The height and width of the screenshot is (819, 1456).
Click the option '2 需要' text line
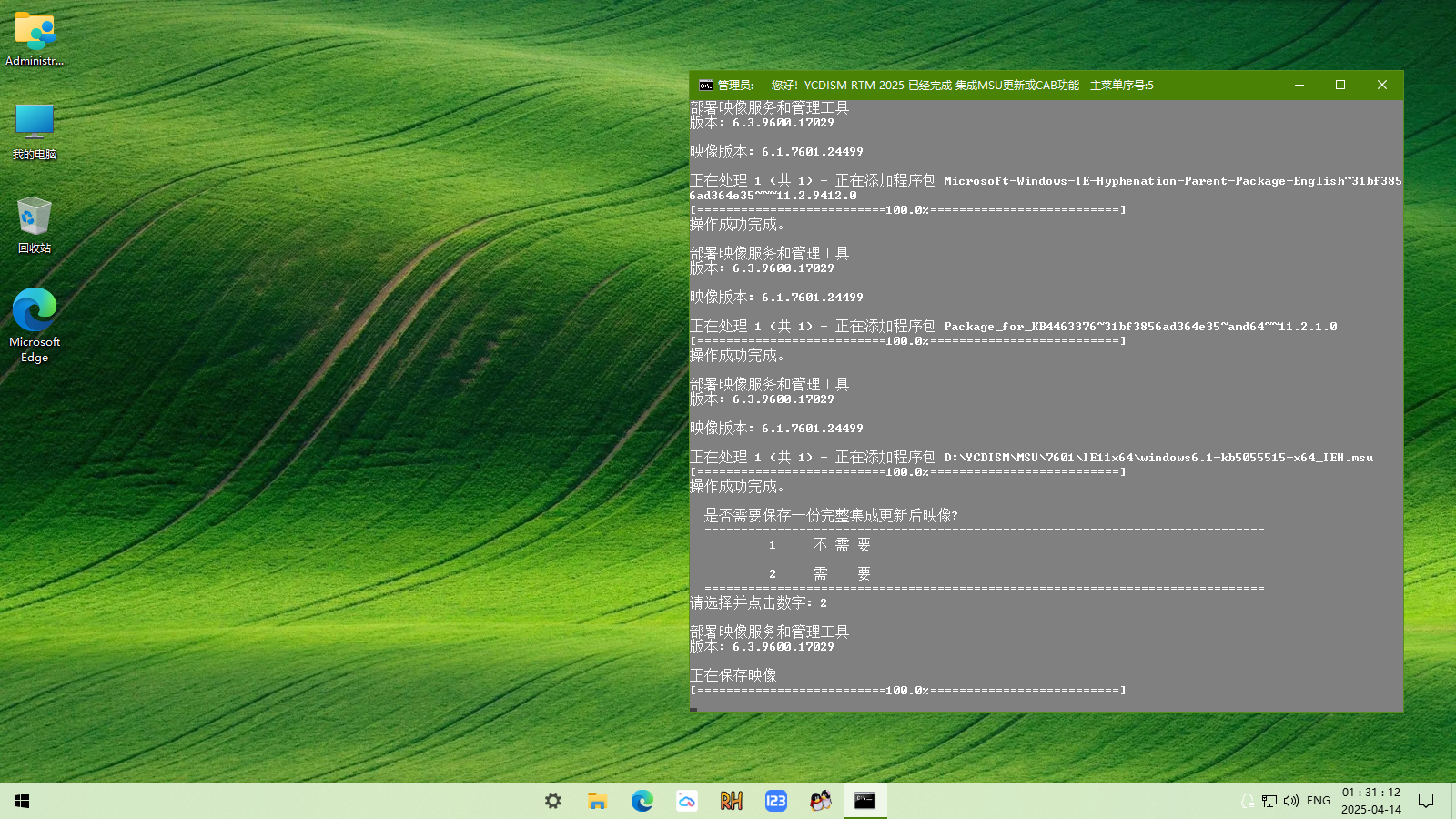pos(820,574)
